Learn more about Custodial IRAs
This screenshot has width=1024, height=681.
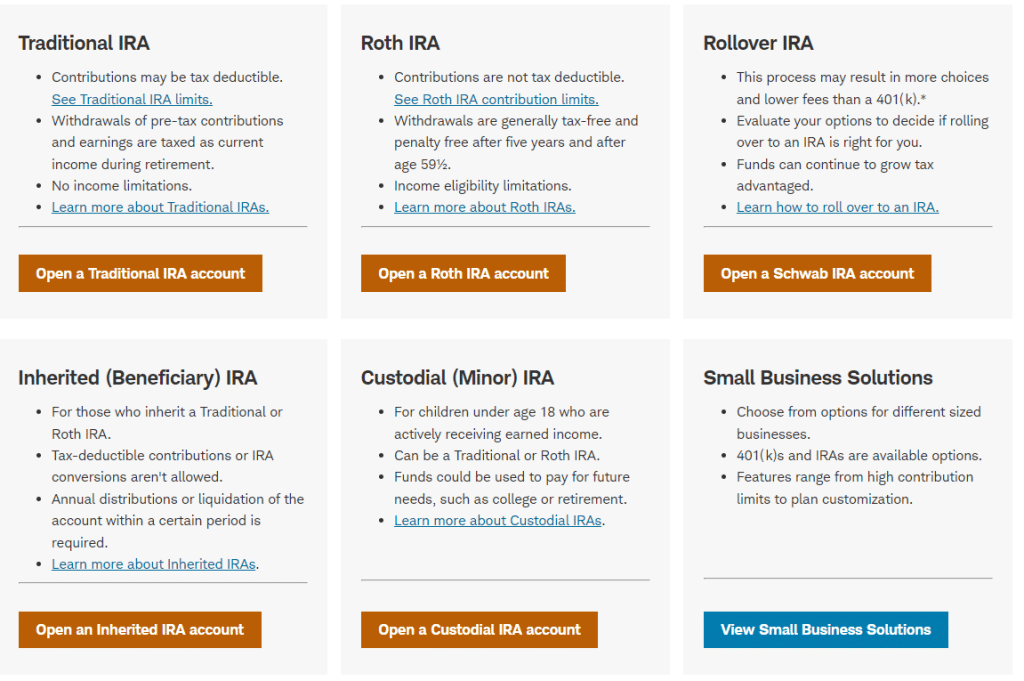point(497,520)
